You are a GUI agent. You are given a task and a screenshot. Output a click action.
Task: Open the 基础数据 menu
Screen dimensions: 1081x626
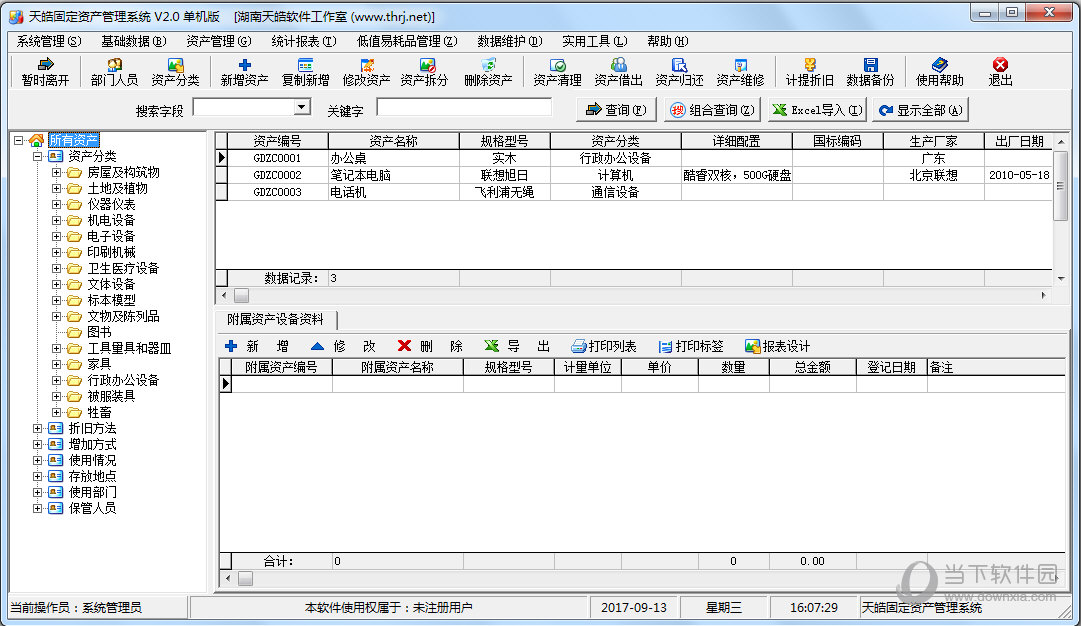coord(134,41)
